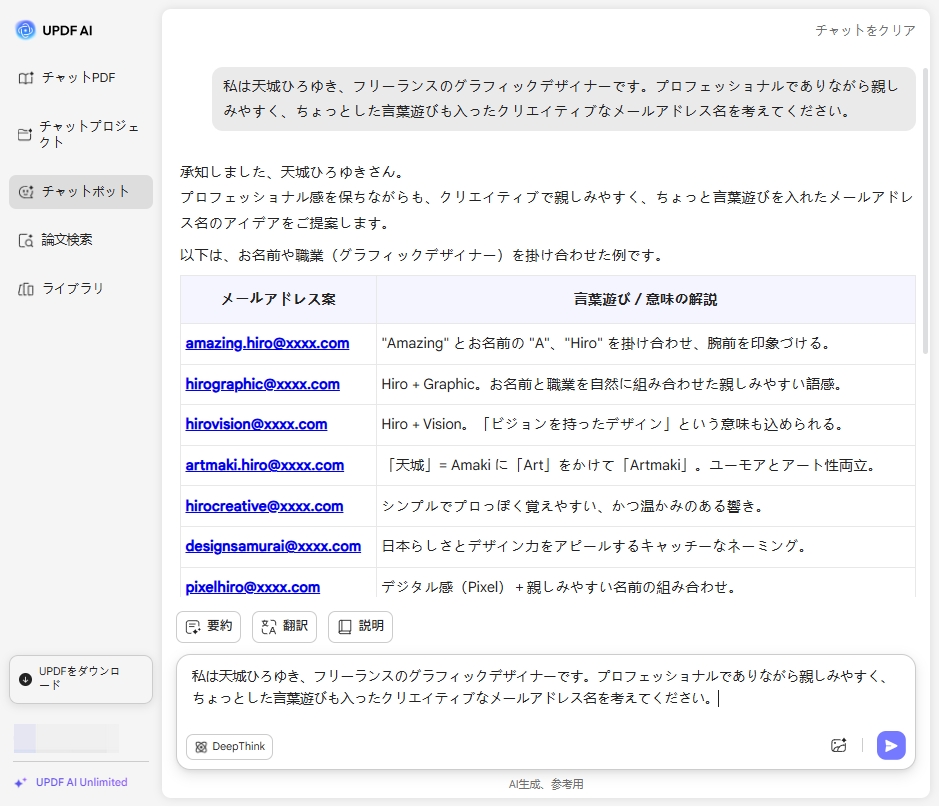Open チャットプロジェクト in the sidebar
The image size is (939, 807).
tap(81, 134)
